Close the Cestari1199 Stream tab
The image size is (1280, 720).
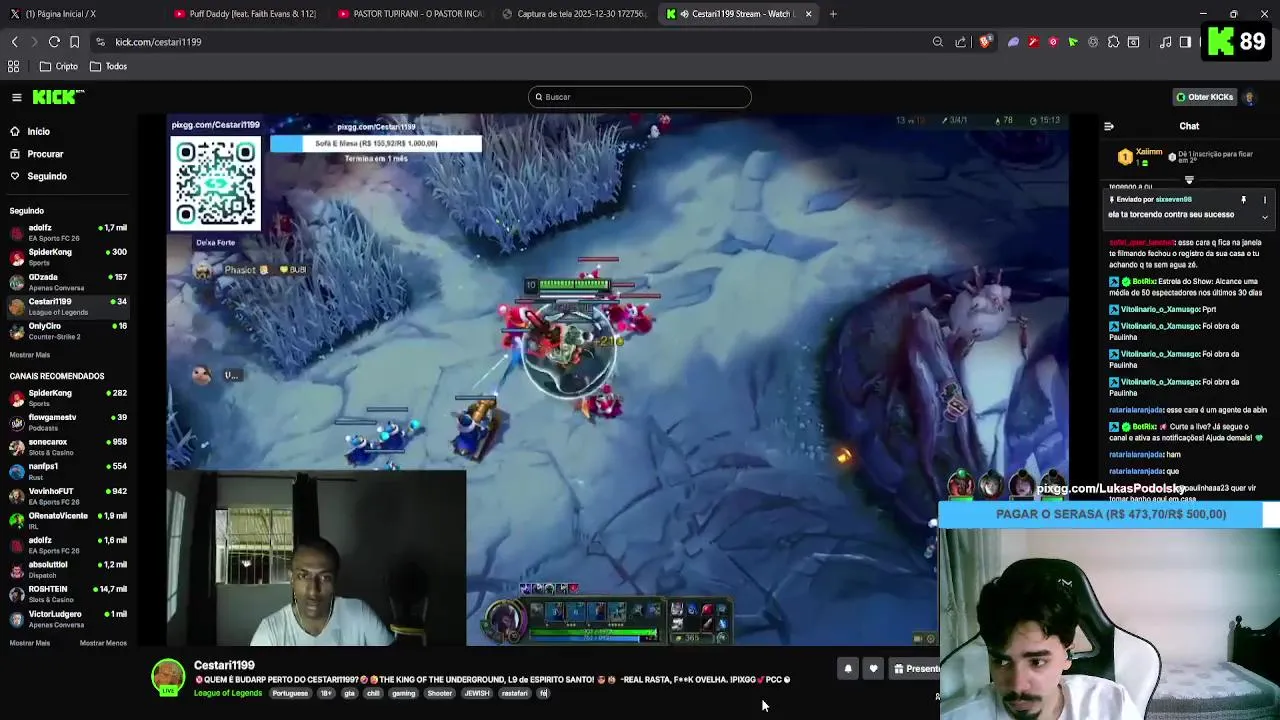[808, 14]
